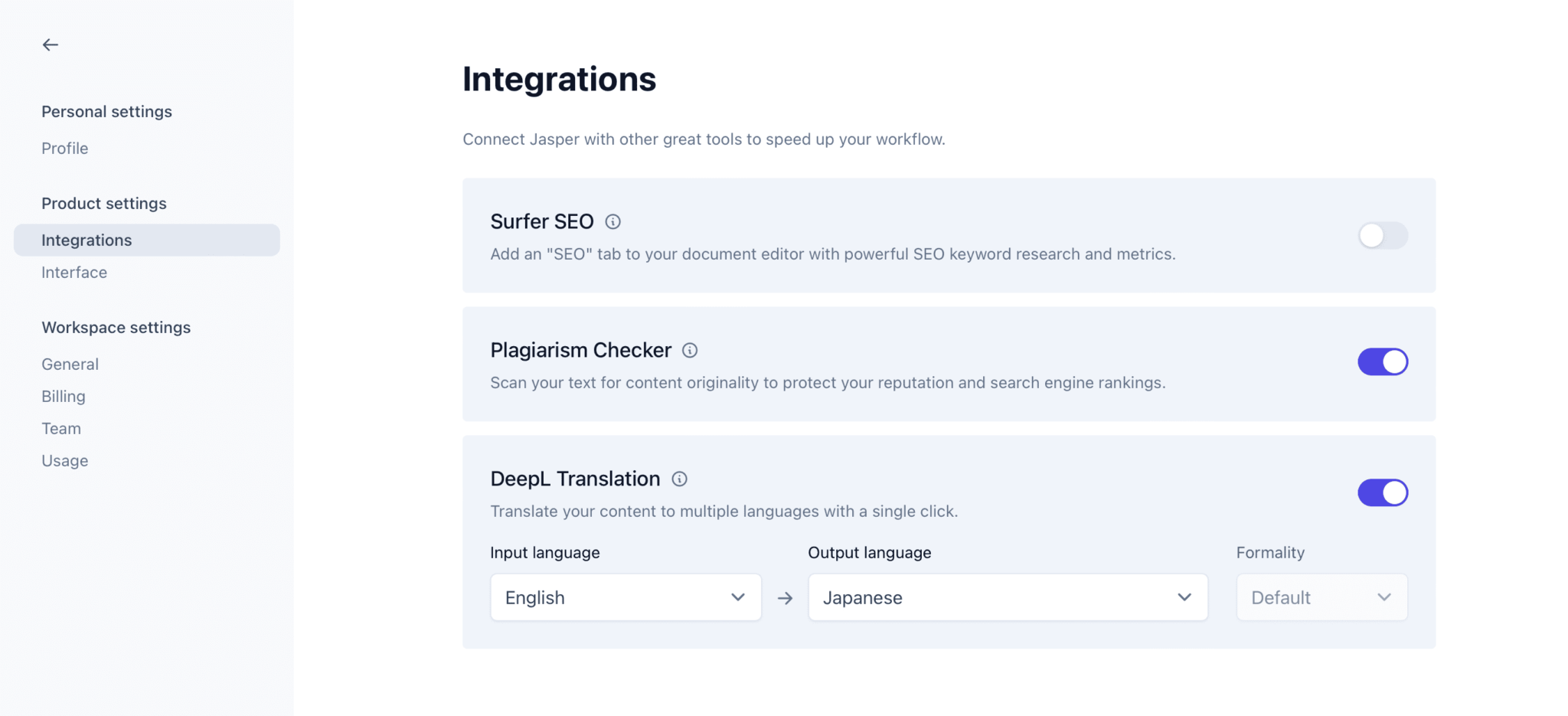This screenshot has width=1568, height=716.
Task: Turn off the DeepL Translation toggle
Action: pyautogui.click(x=1382, y=493)
